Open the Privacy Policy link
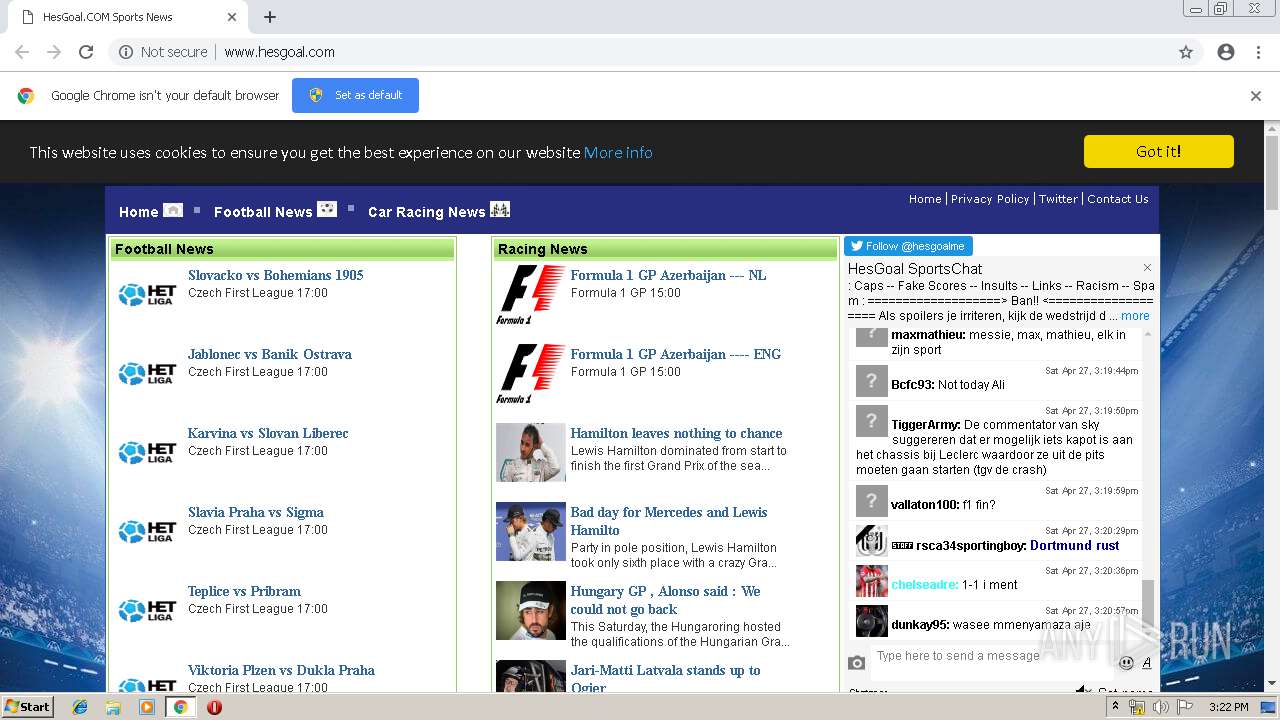Screen dimensions: 1280x720 (x=990, y=199)
